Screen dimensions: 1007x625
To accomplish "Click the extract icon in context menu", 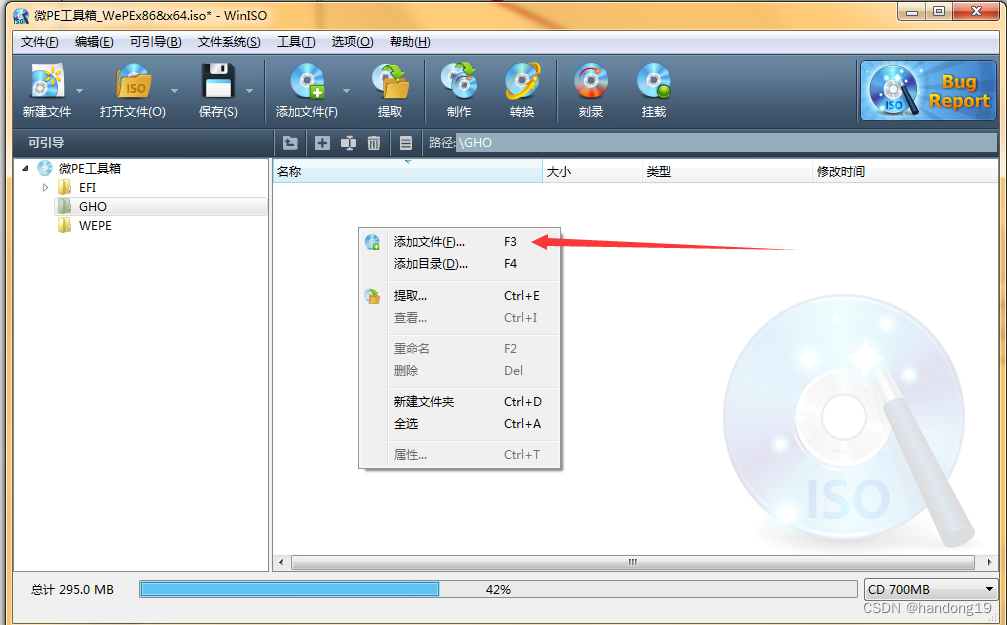I will (x=372, y=296).
